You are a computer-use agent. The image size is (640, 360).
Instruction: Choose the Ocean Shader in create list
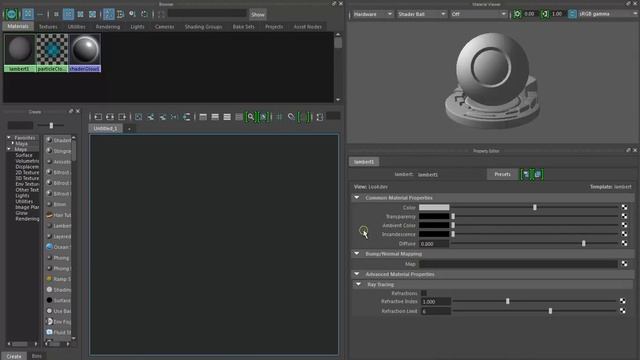(x=58, y=247)
